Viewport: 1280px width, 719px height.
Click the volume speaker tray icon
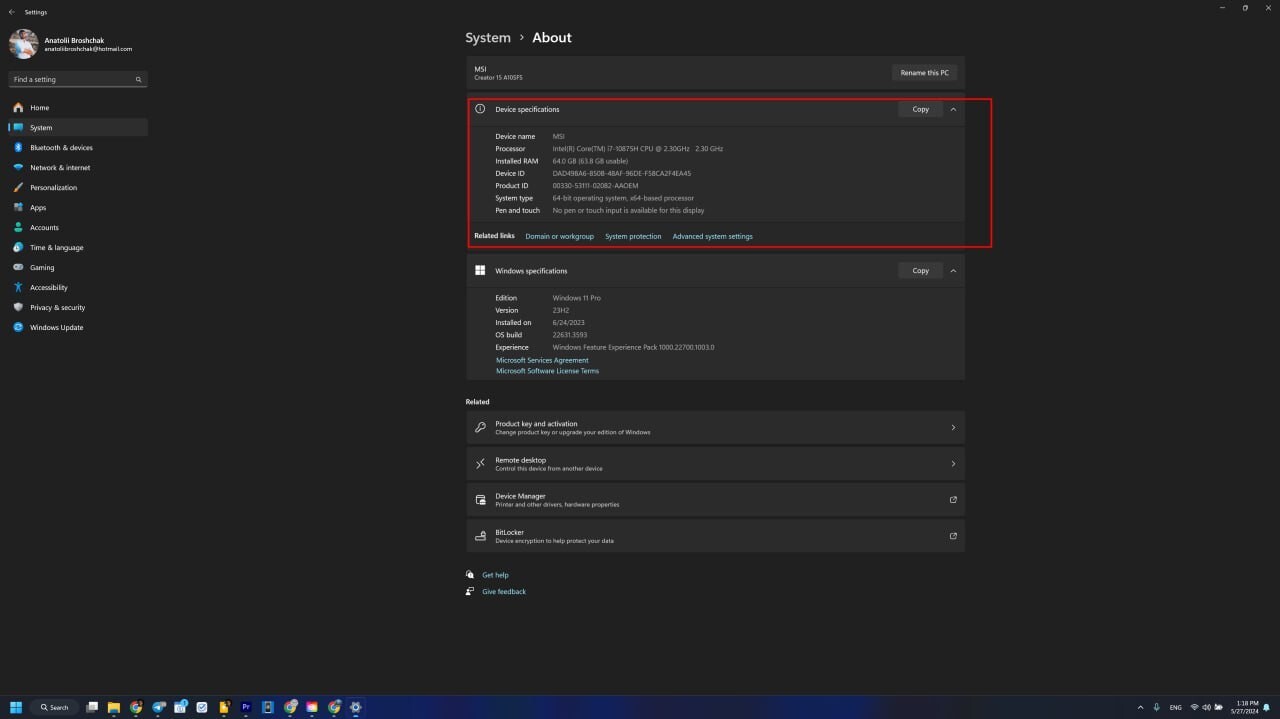(1206, 707)
